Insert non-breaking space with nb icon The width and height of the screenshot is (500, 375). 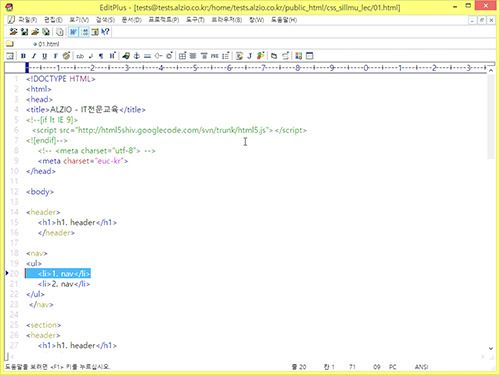[x=80, y=56]
